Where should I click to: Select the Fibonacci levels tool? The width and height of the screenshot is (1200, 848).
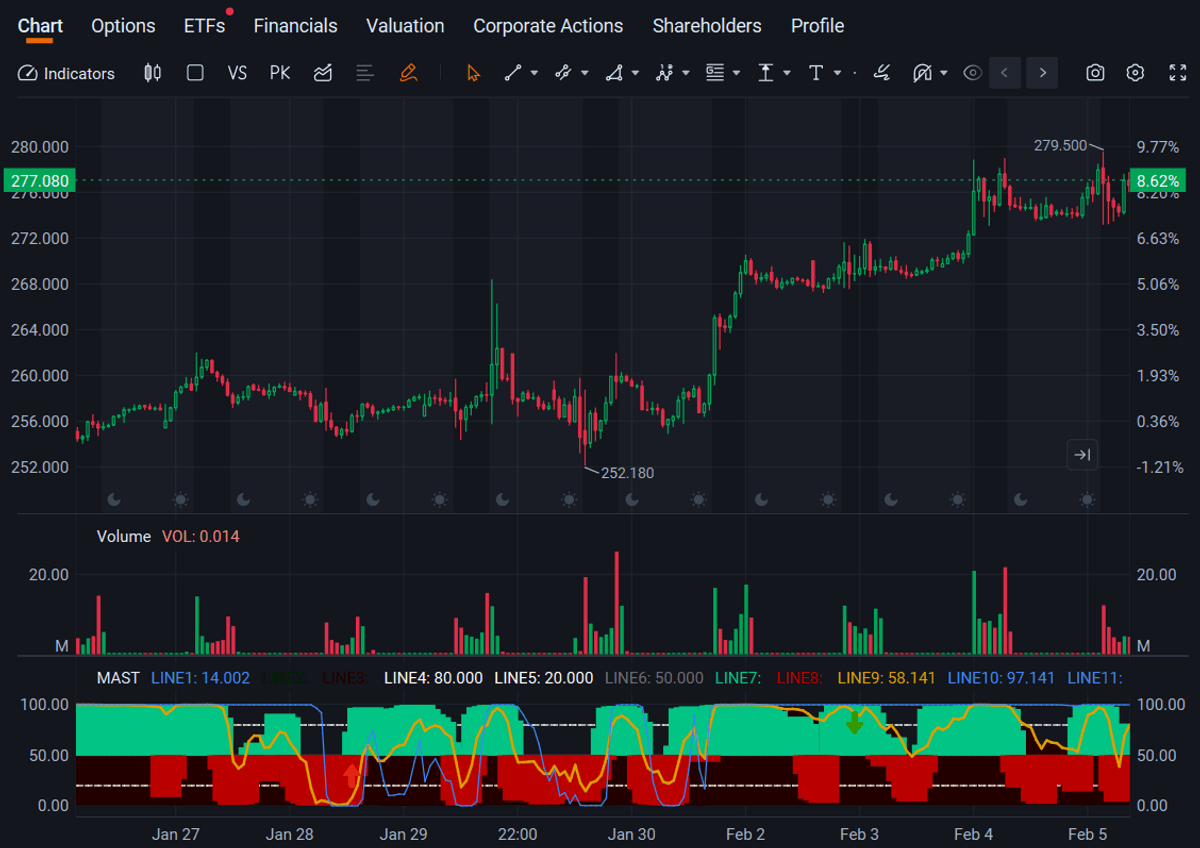tap(715, 73)
